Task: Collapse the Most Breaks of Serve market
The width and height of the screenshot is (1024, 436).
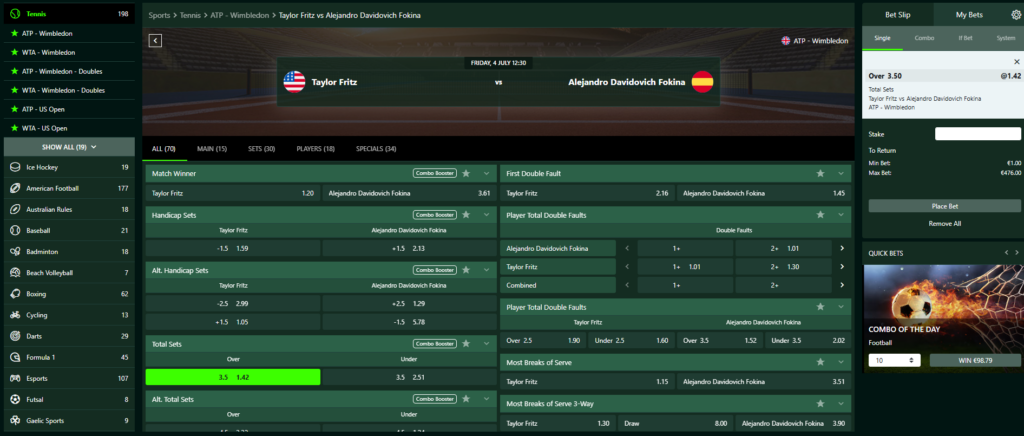Action: tap(840, 362)
